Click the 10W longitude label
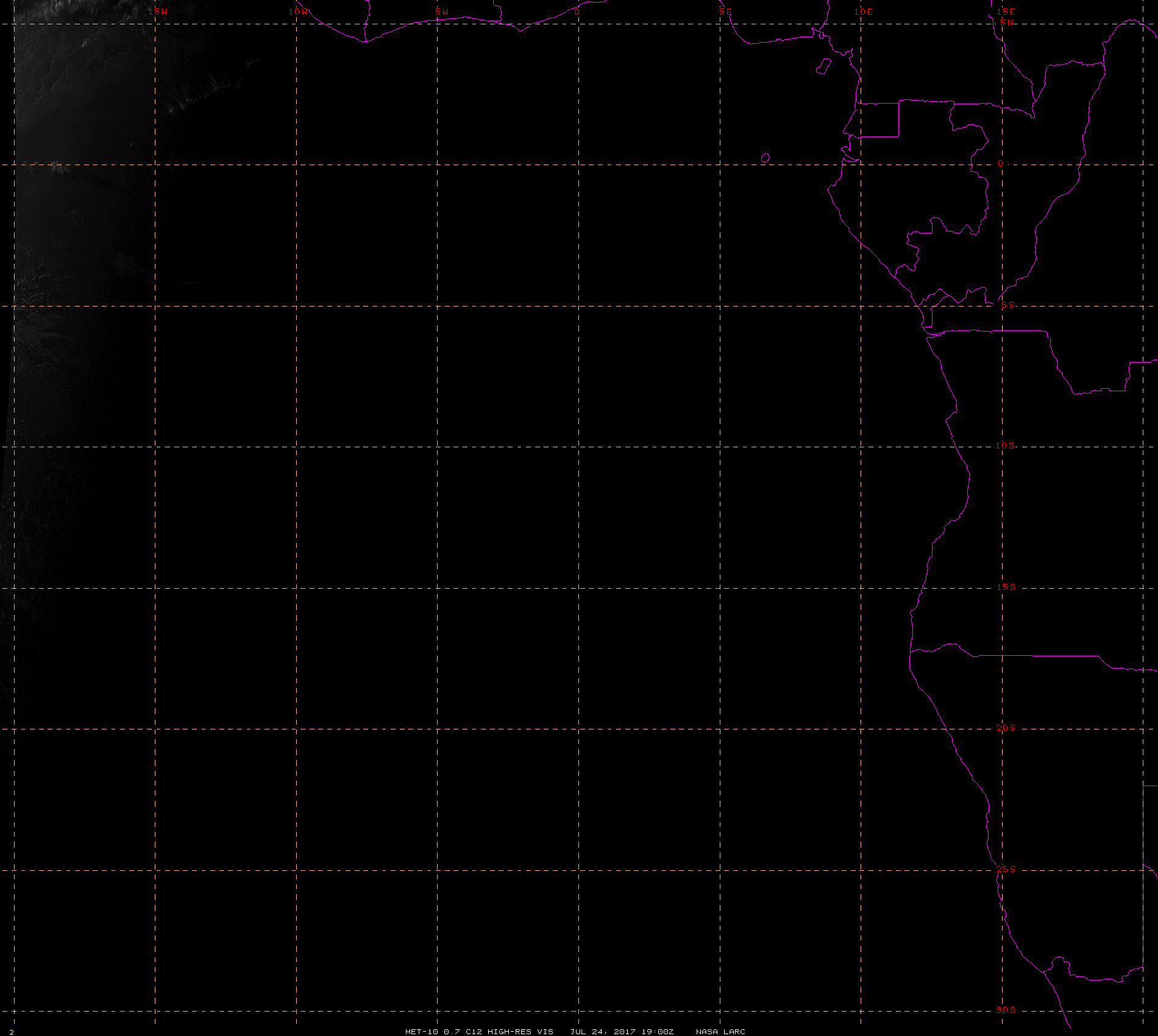Viewport: 1158px width, 1036px height. (299, 12)
